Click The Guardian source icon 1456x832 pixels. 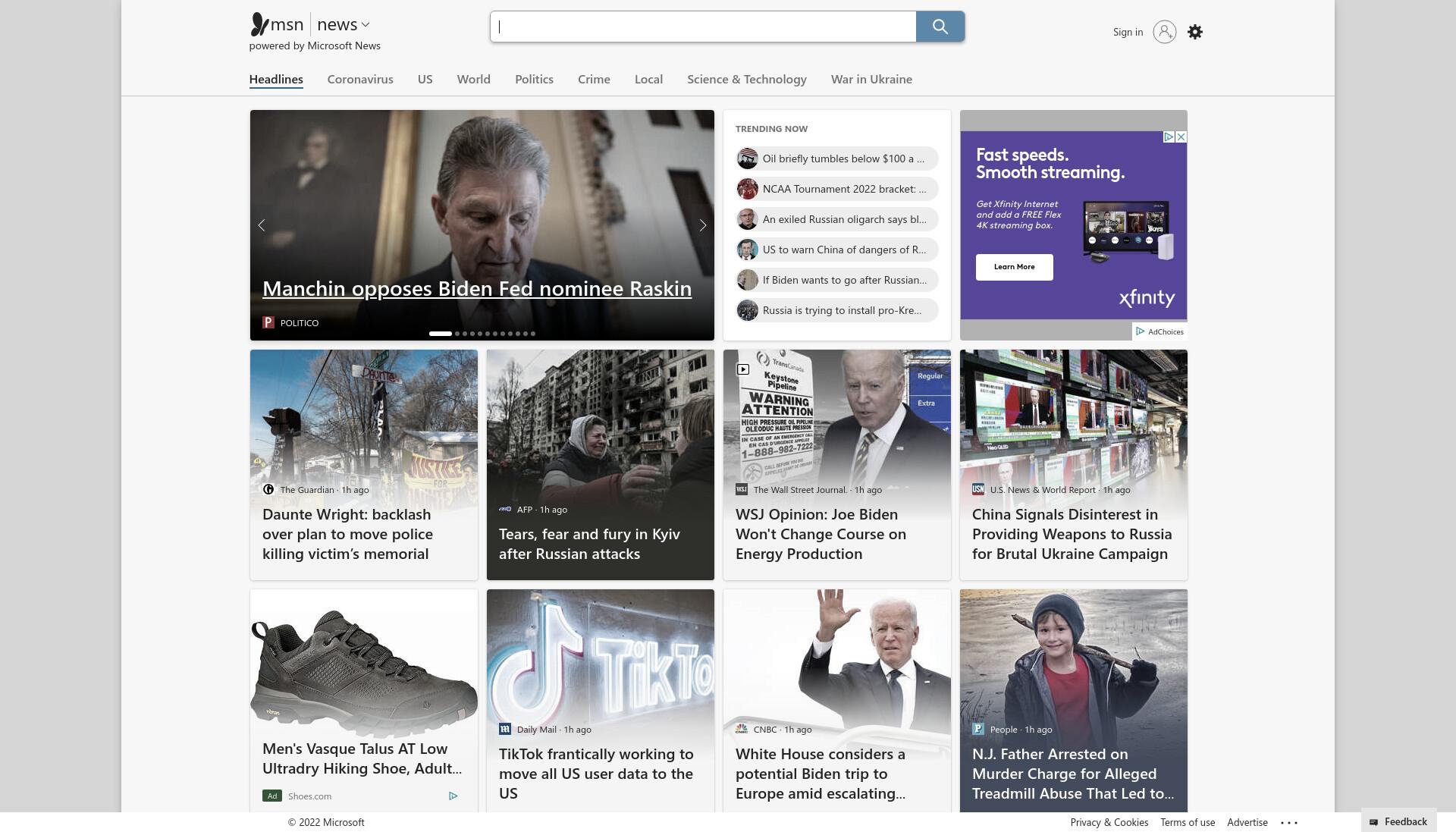click(x=268, y=490)
